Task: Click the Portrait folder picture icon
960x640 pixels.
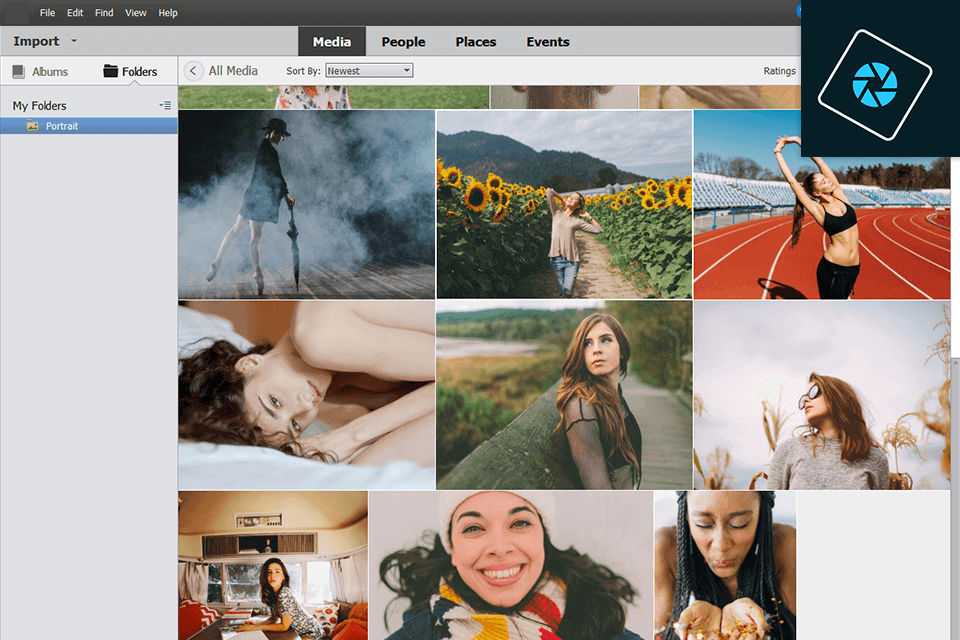Action: point(33,126)
